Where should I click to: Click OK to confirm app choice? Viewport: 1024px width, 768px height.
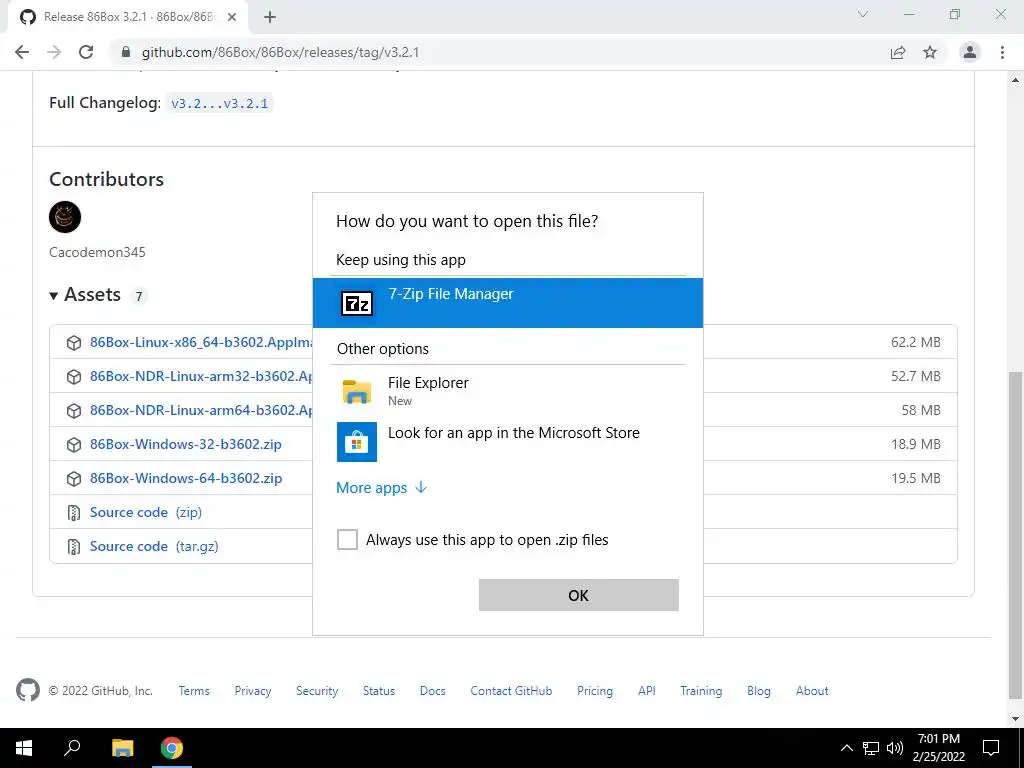(x=579, y=595)
